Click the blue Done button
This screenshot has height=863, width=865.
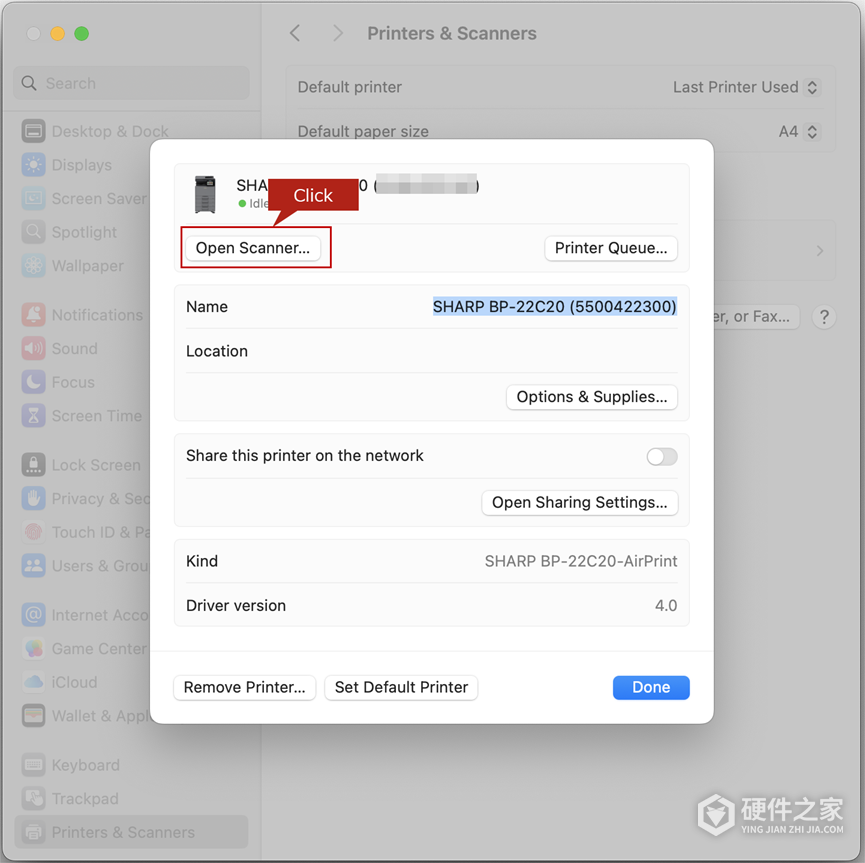click(x=651, y=688)
